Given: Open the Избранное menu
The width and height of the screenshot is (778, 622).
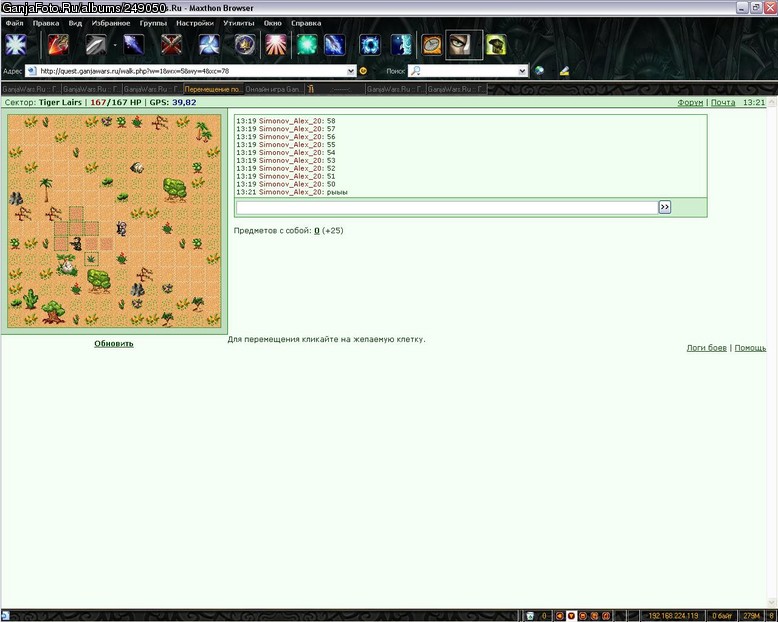Looking at the screenshot, I should tap(111, 23).
